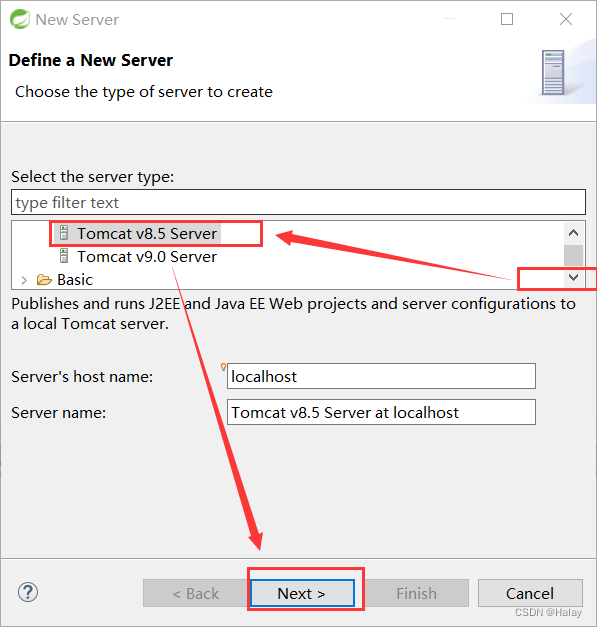
Task: Open the Help question mark icon
Action: [28, 592]
